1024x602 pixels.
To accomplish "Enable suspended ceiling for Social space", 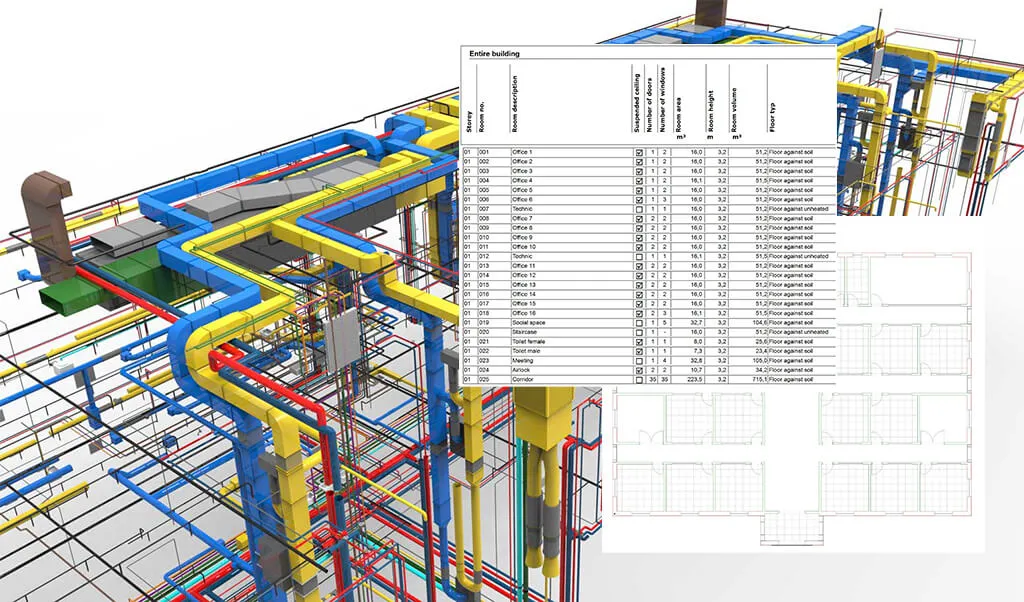I will coord(639,323).
